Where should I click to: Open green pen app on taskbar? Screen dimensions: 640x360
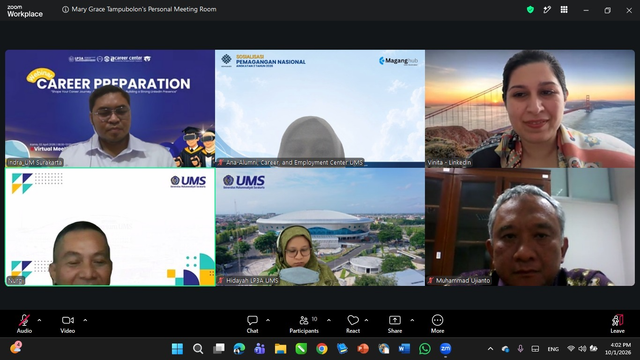click(x=301, y=349)
